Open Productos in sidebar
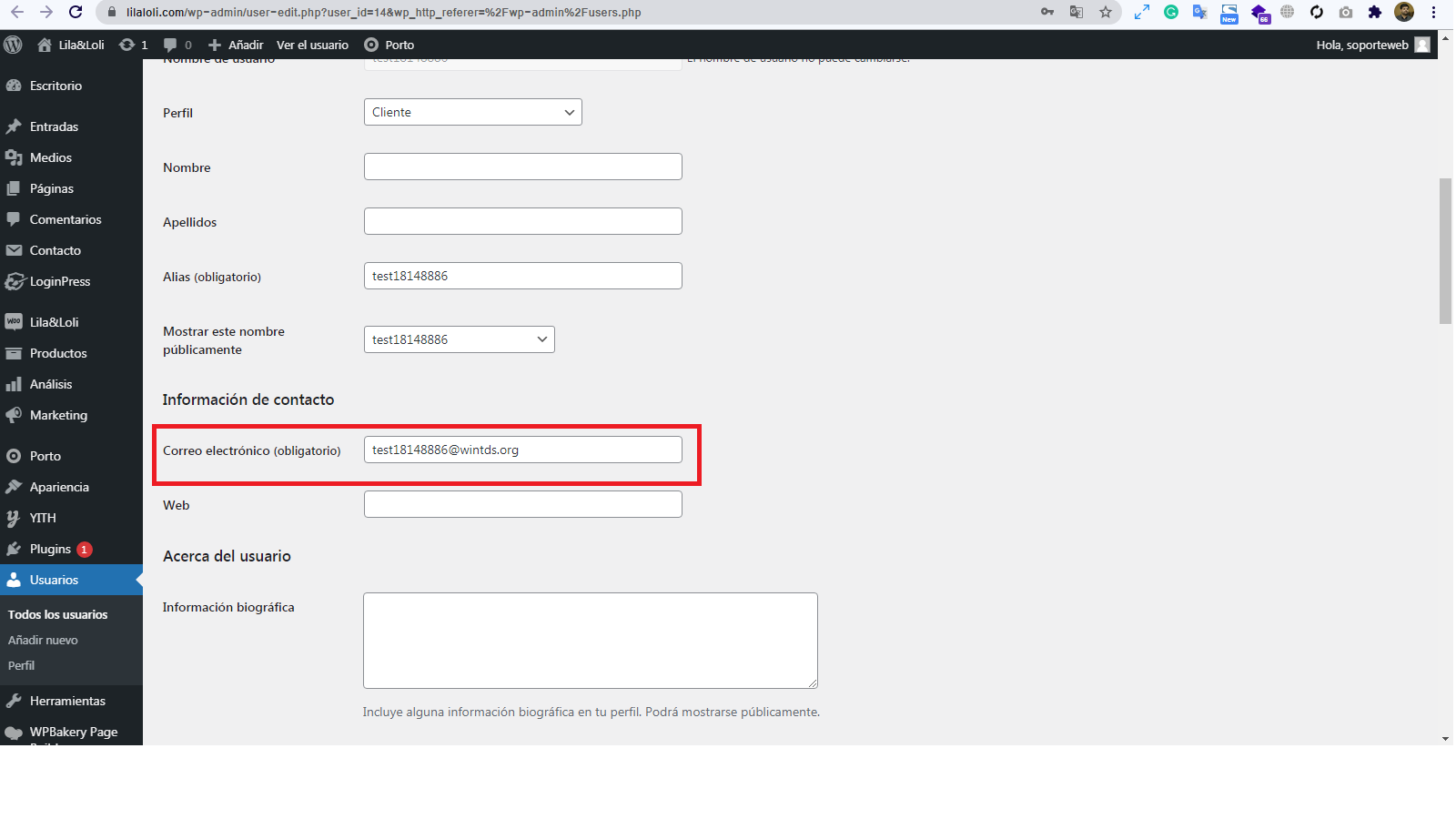1456x819 pixels. click(x=71, y=353)
